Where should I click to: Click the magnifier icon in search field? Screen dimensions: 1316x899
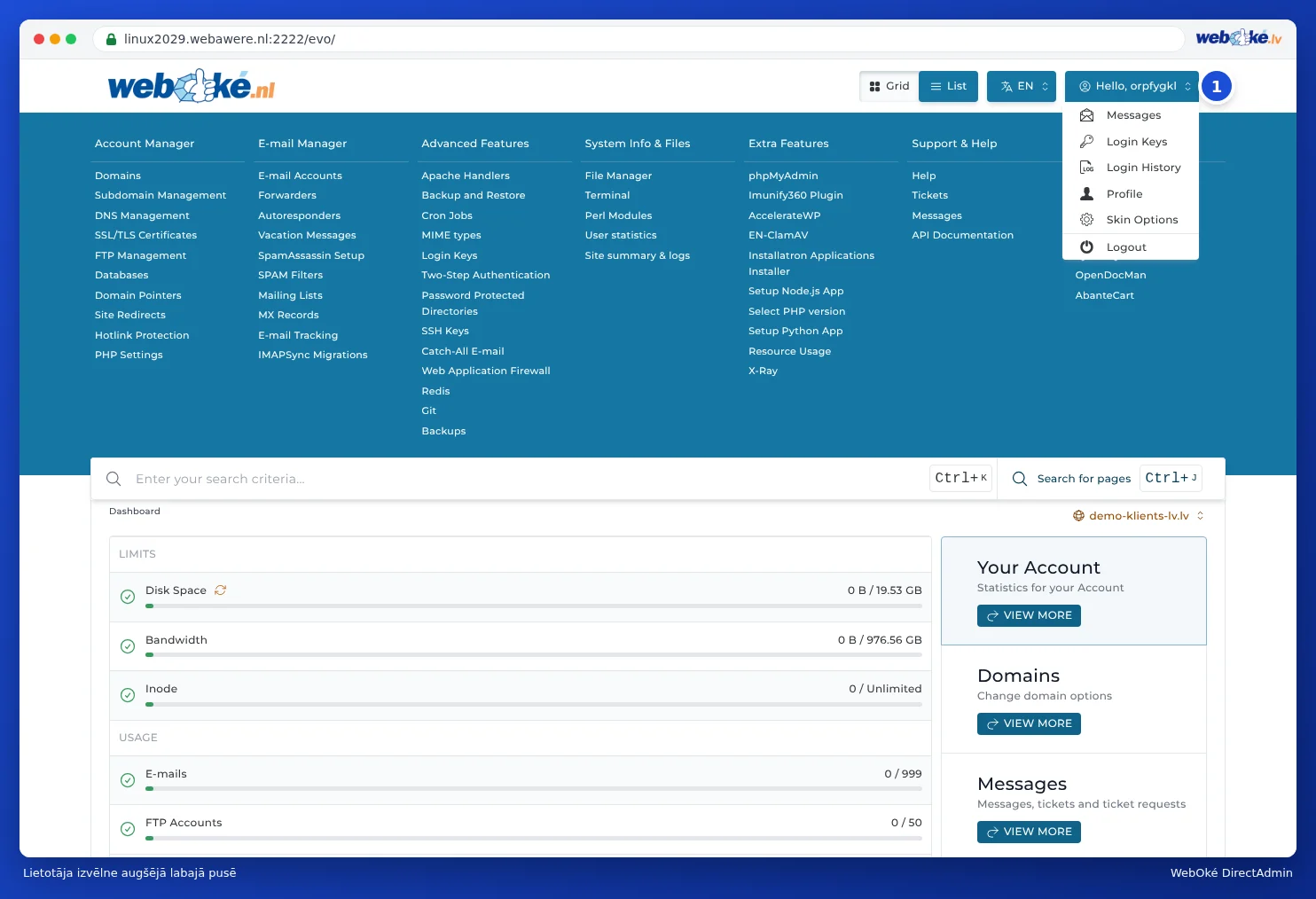click(114, 479)
